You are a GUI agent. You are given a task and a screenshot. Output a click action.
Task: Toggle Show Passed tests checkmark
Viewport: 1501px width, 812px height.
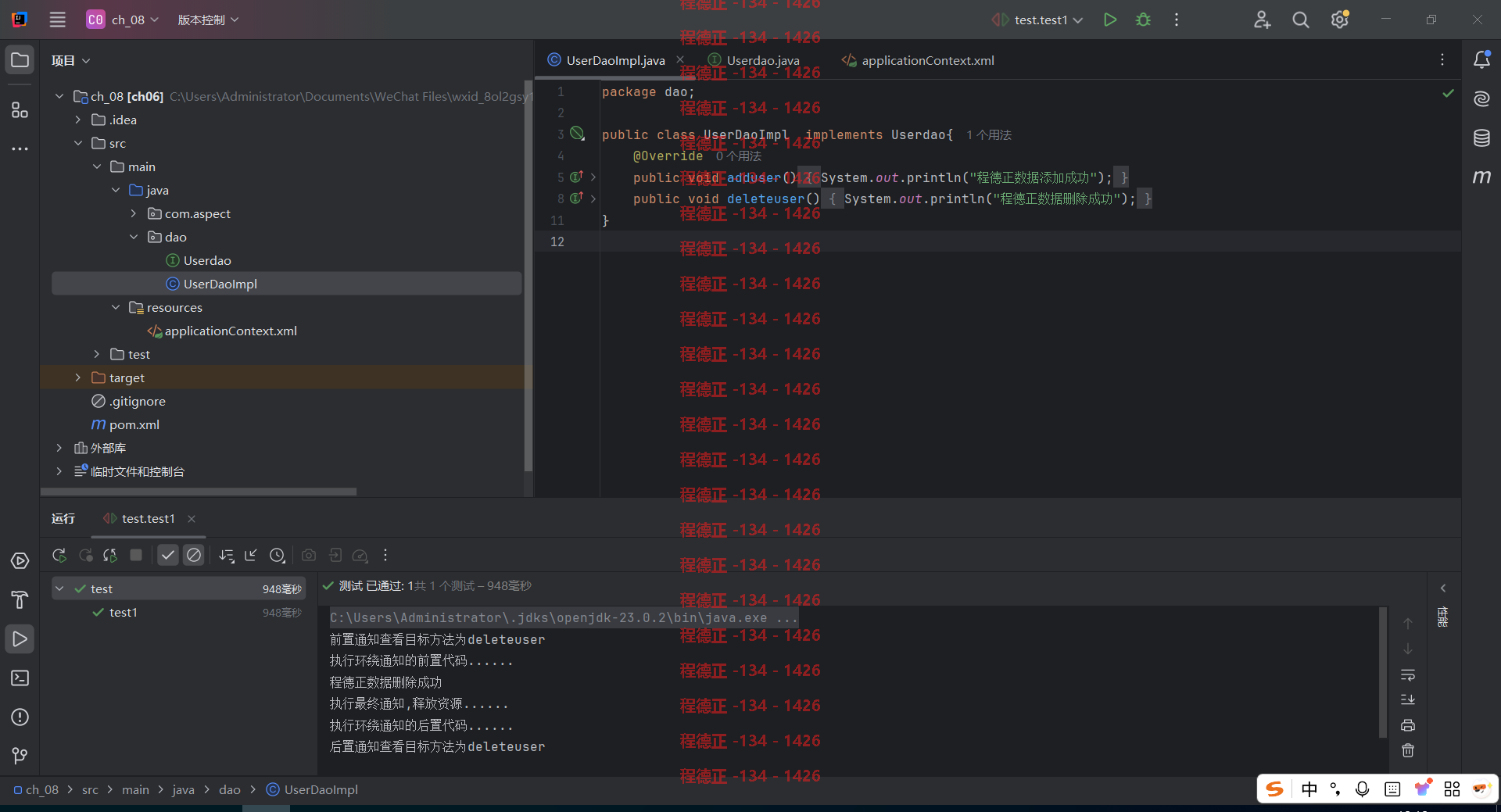168,555
